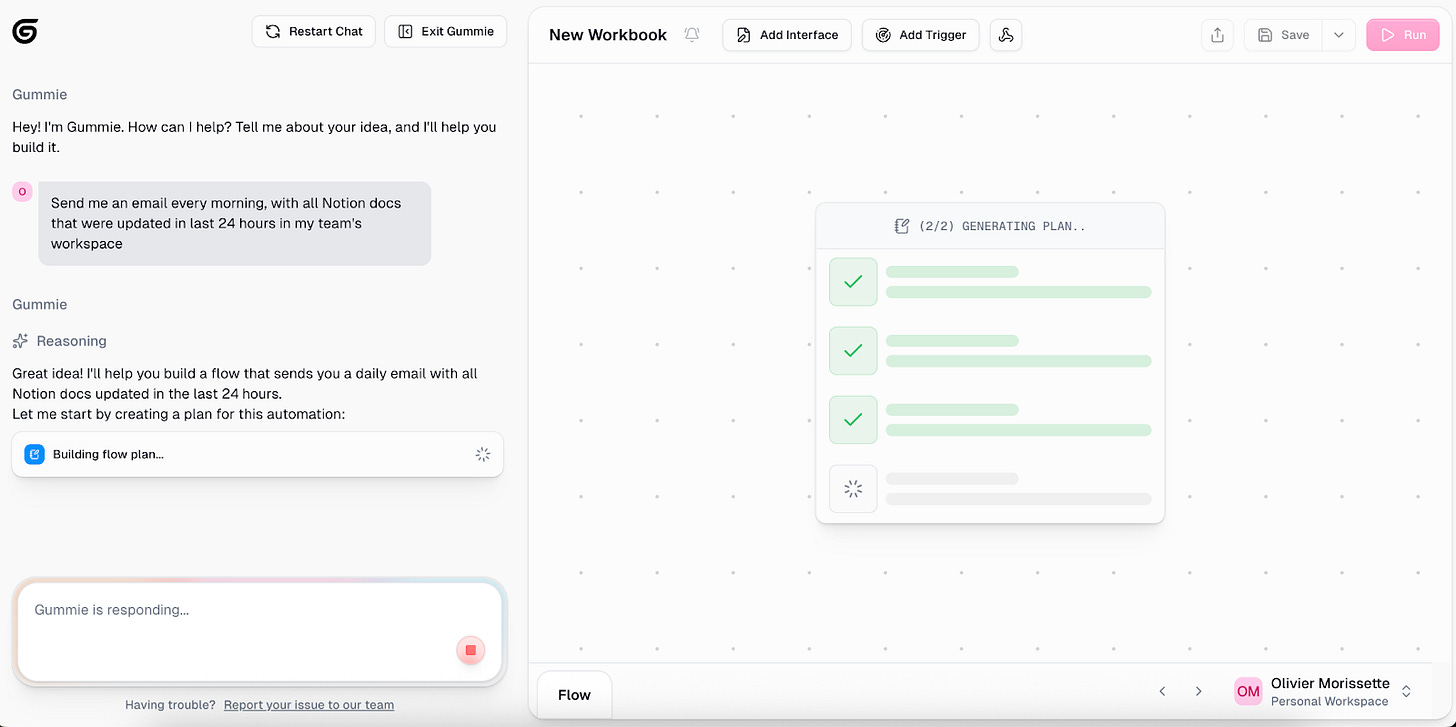Viewport: 1456px width, 727px height.
Task: Expand the Save options dropdown arrow
Action: [1339, 35]
